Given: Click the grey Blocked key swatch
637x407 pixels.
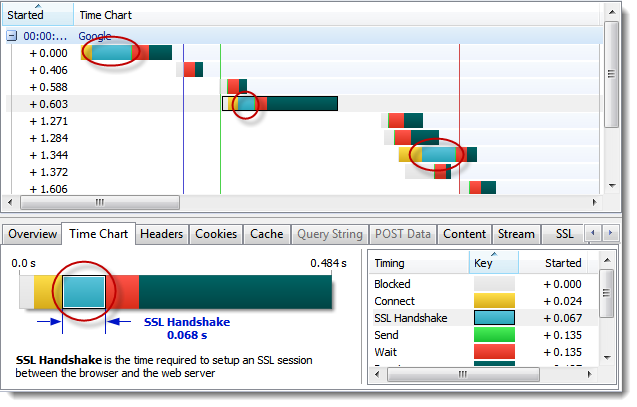Looking at the screenshot, I should click(494, 284).
